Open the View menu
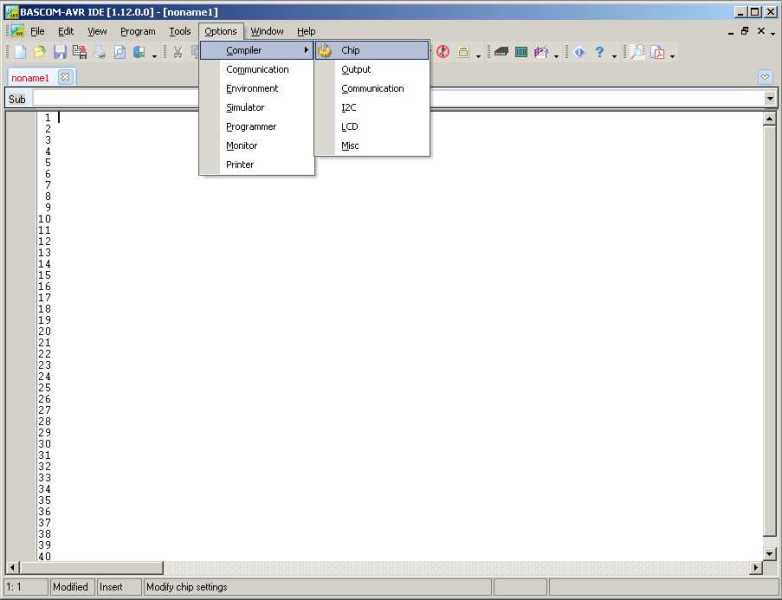The height and width of the screenshot is (600, 782). point(97,31)
